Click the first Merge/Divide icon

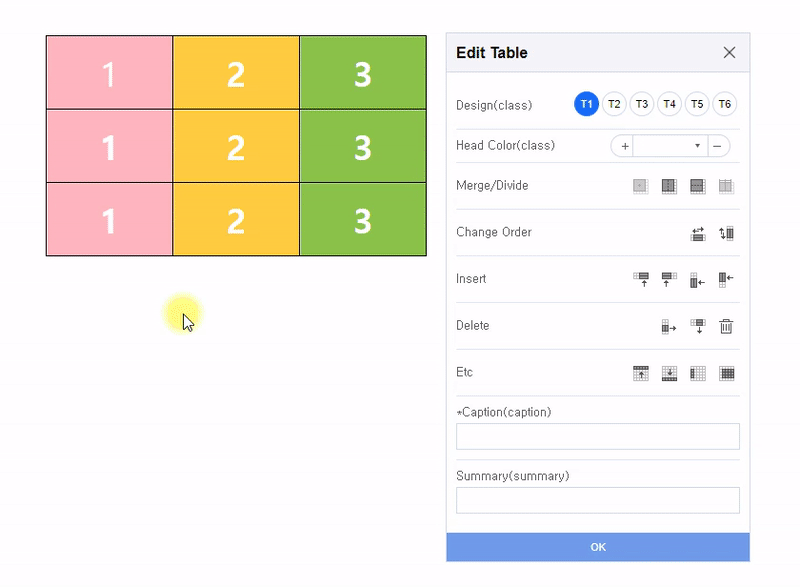[640, 186]
